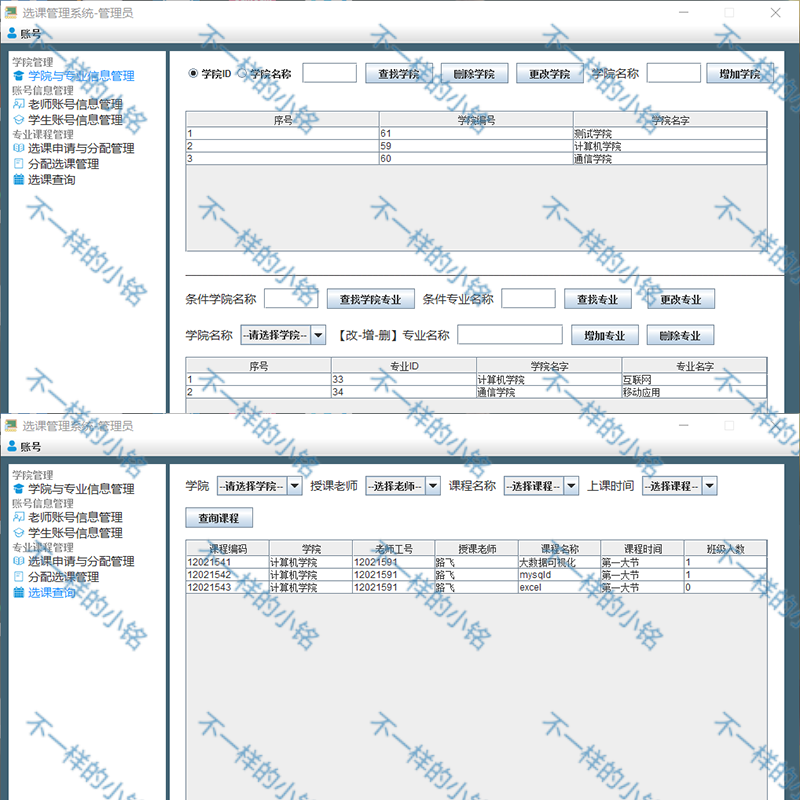Click the 学院编号 column header
800x800 pixels.
pyautogui.click(x=476, y=120)
